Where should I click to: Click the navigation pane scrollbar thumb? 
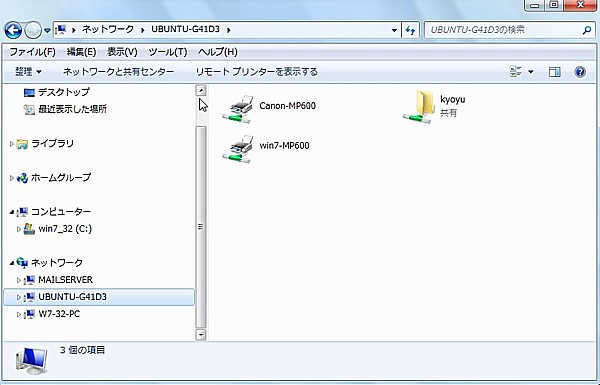(201, 227)
